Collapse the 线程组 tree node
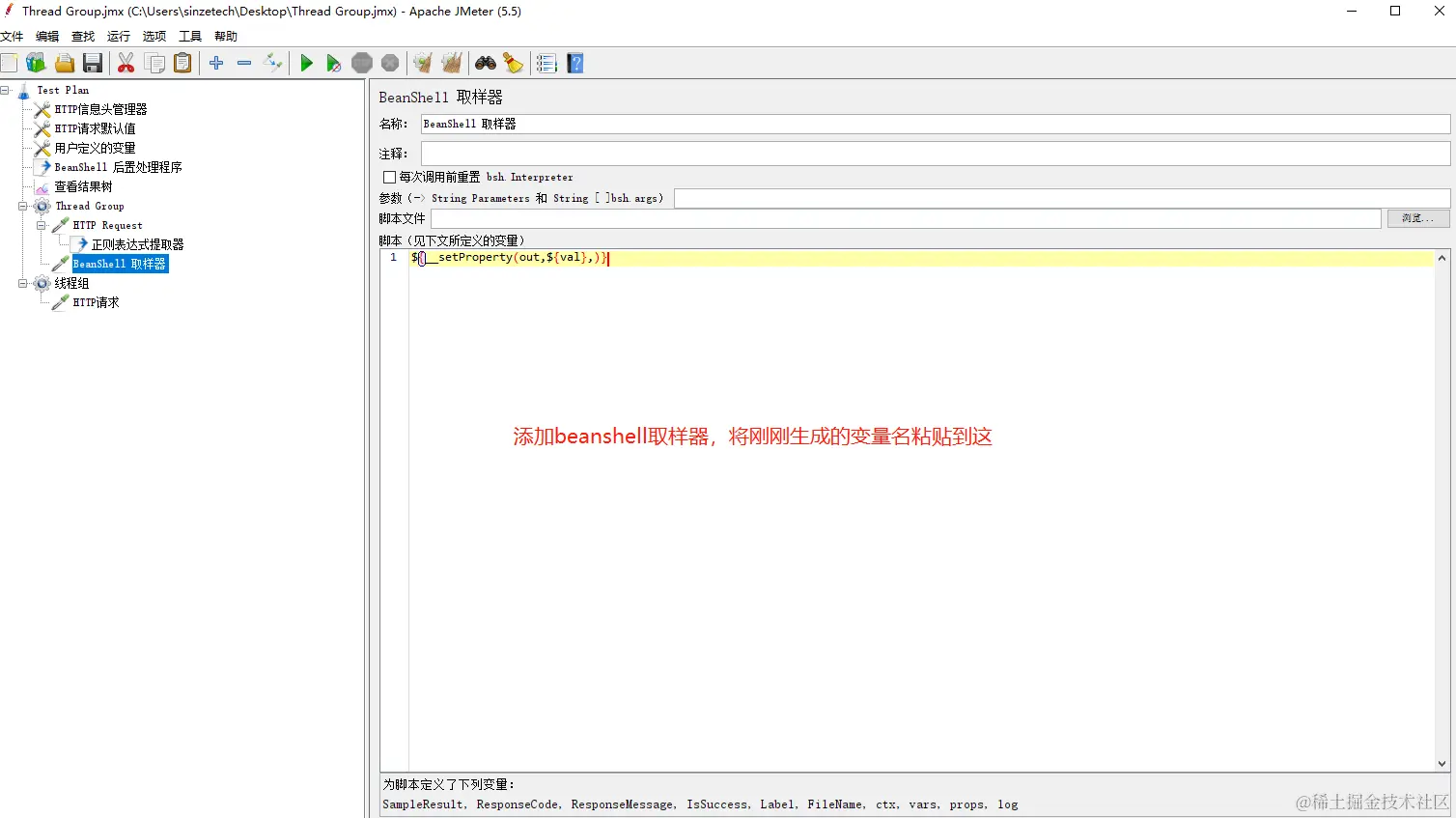The width and height of the screenshot is (1456, 818). [x=23, y=283]
